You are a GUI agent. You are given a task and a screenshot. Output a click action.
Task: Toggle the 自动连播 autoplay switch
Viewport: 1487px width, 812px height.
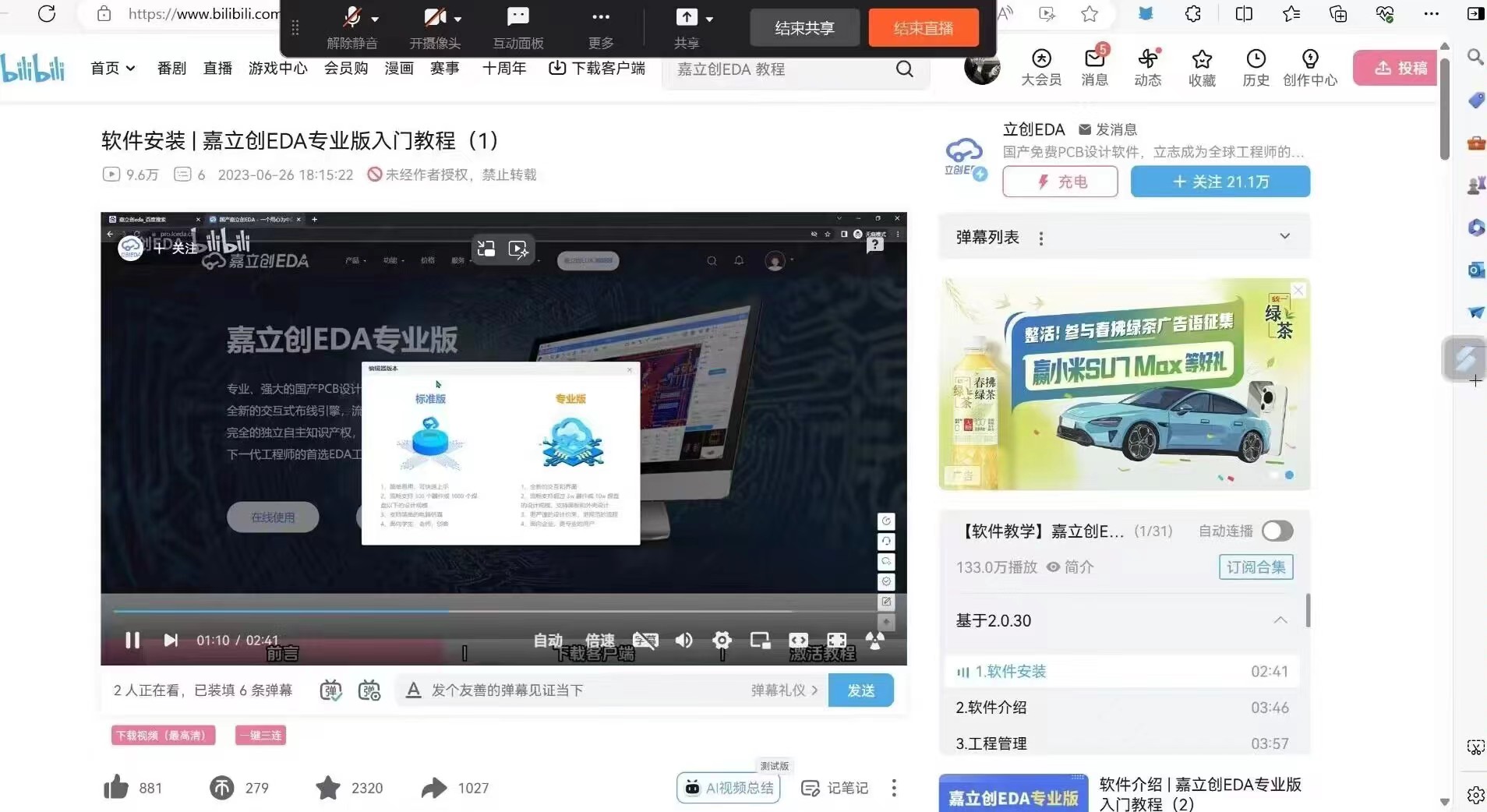pyautogui.click(x=1277, y=531)
